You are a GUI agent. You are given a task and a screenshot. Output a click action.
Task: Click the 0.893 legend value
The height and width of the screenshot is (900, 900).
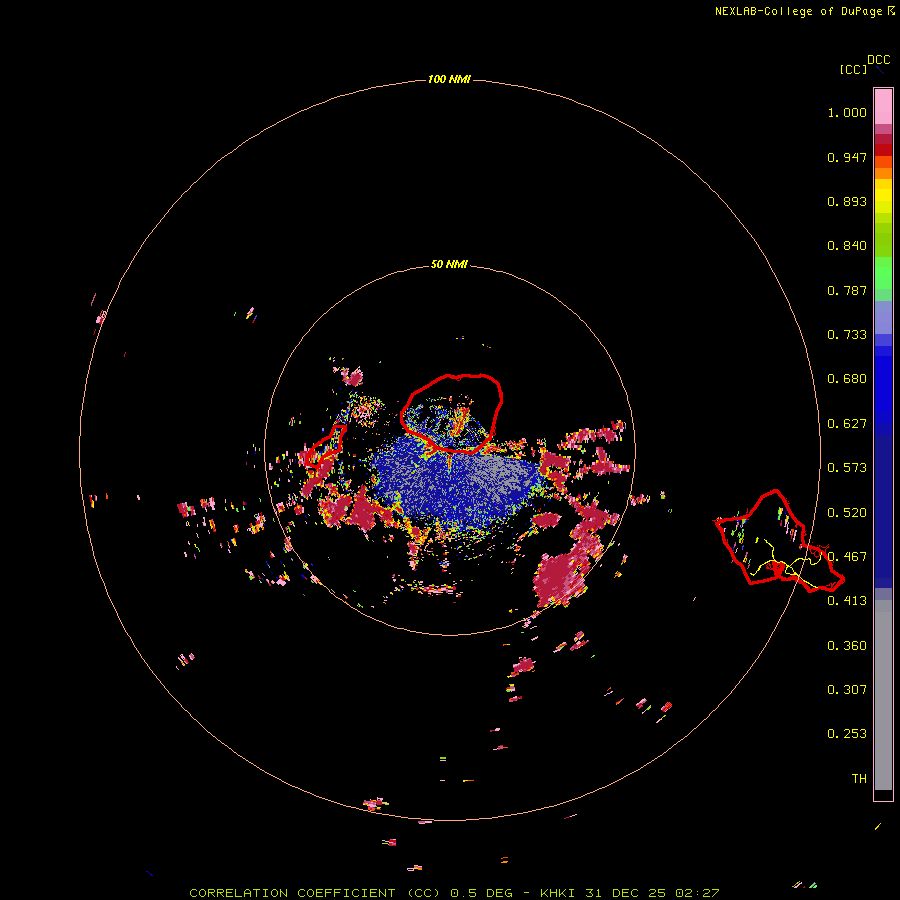pos(847,201)
